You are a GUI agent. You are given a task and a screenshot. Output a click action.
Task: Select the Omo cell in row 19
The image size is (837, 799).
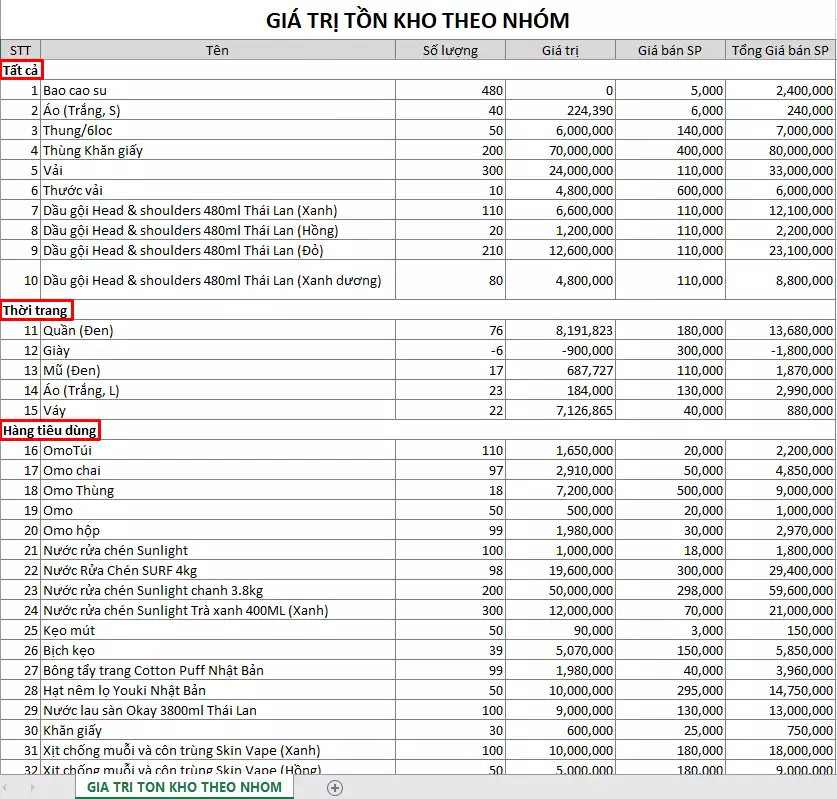point(218,510)
